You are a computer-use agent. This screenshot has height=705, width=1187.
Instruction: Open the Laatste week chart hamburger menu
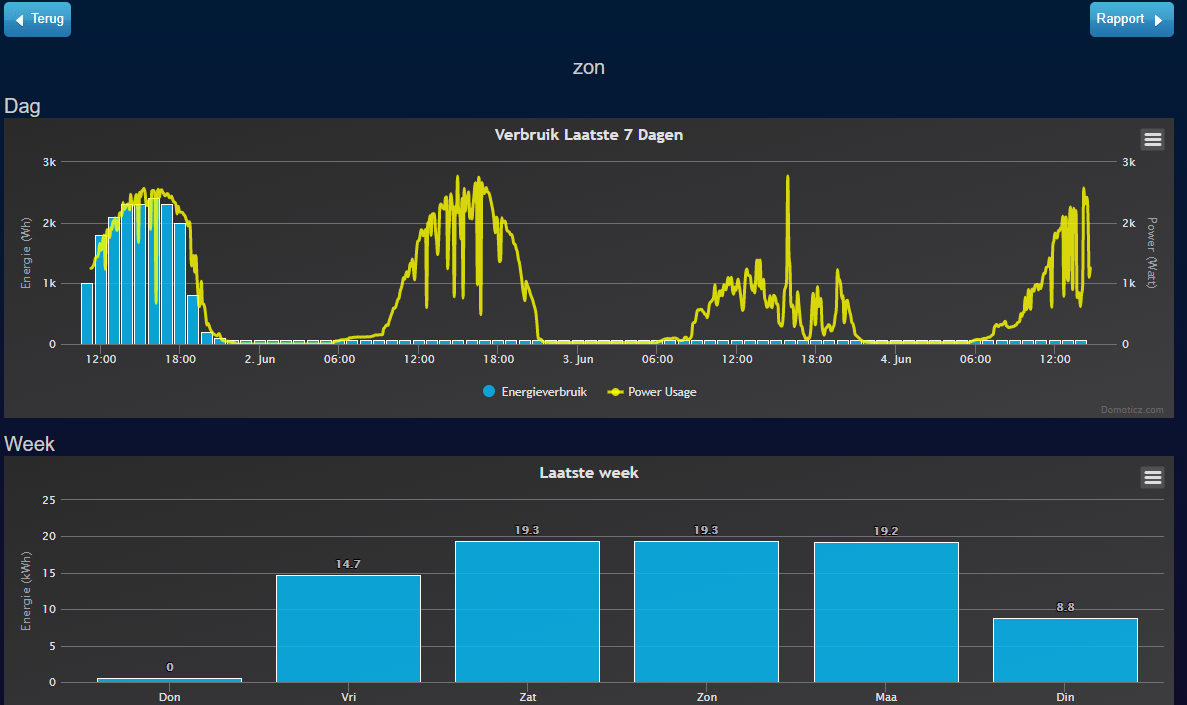pos(1152,477)
